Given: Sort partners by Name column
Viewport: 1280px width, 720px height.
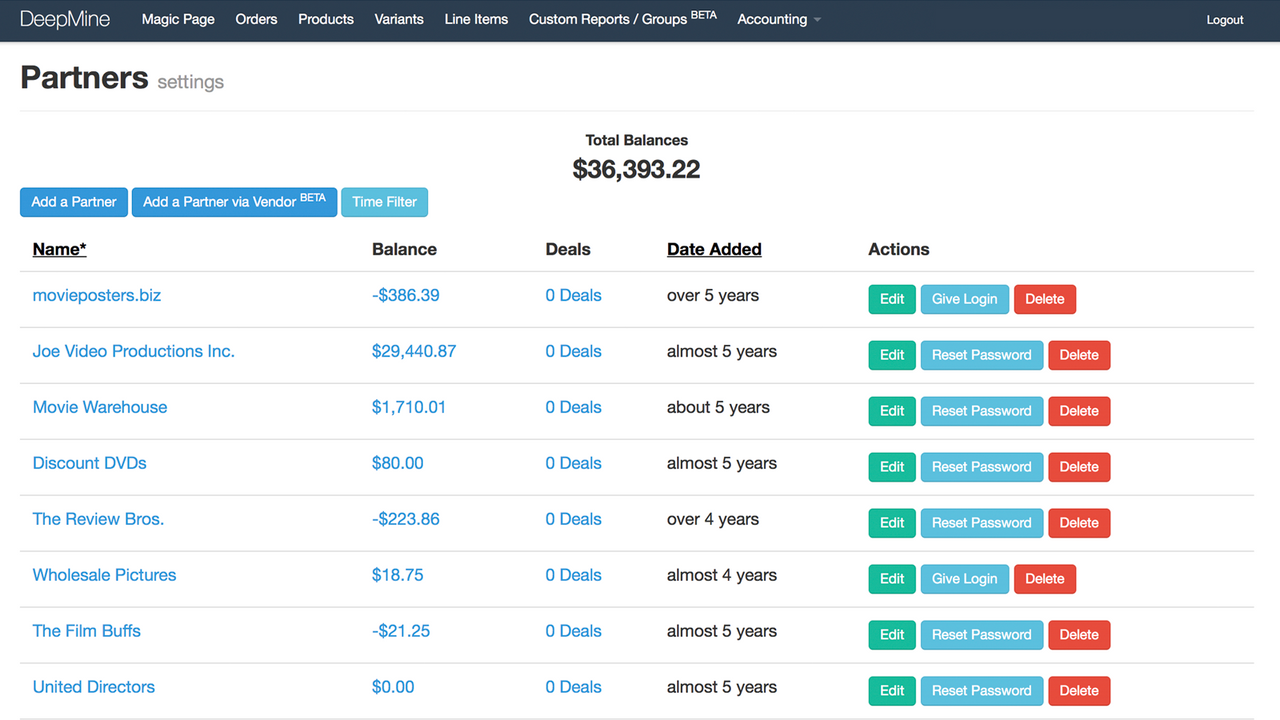Looking at the screenshot, I should (x=58, y=249).
